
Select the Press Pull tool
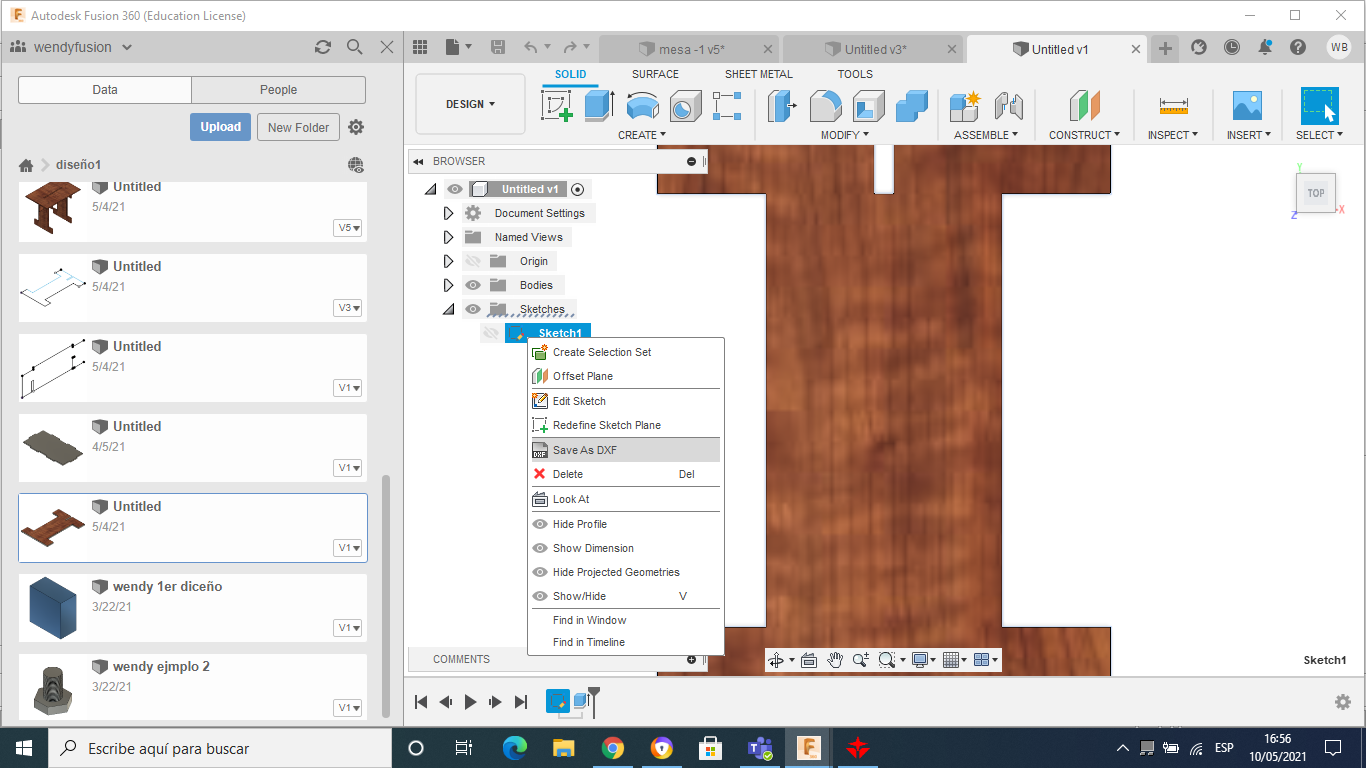[781, 106]
